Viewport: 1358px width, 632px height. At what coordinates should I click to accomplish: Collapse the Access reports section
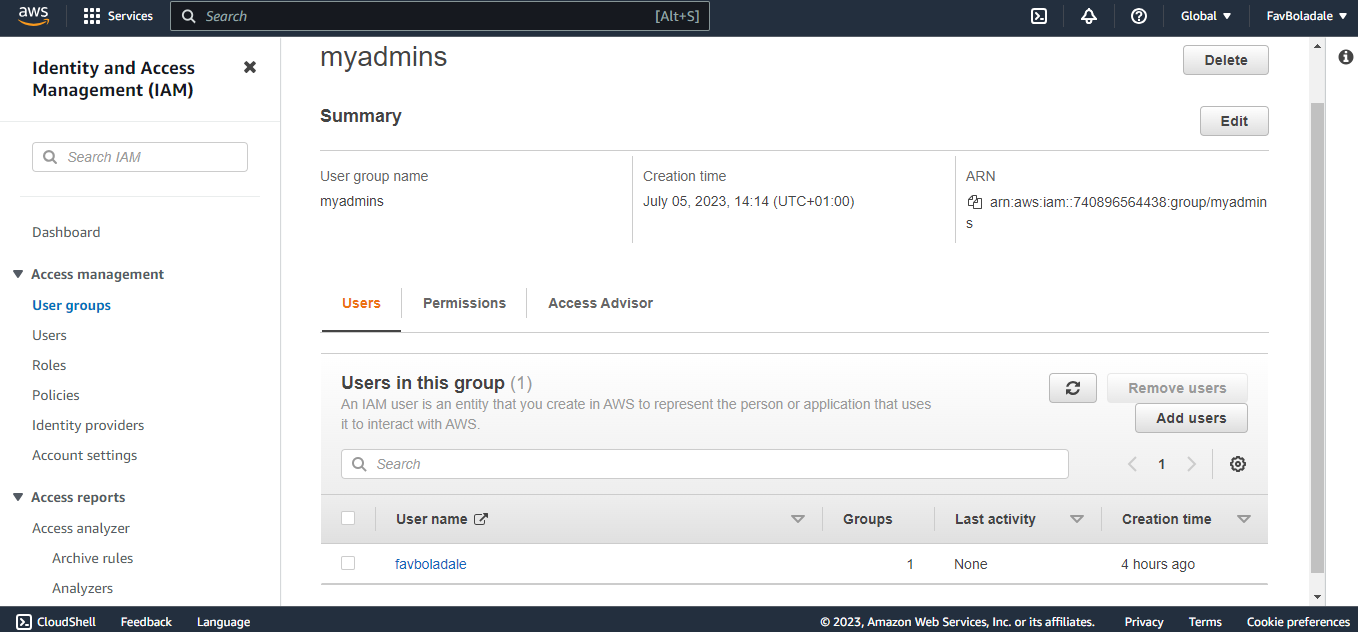tap(18, 497)
